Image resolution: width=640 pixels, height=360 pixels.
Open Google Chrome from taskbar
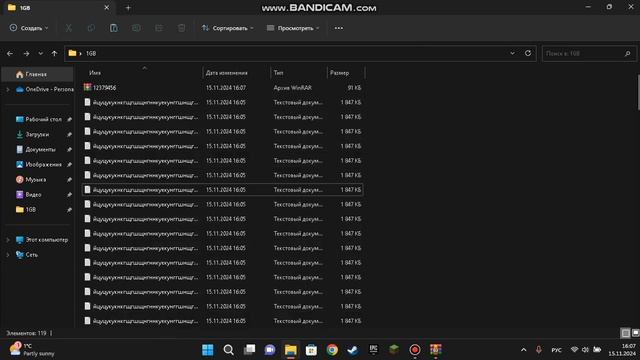coord(332,350)
